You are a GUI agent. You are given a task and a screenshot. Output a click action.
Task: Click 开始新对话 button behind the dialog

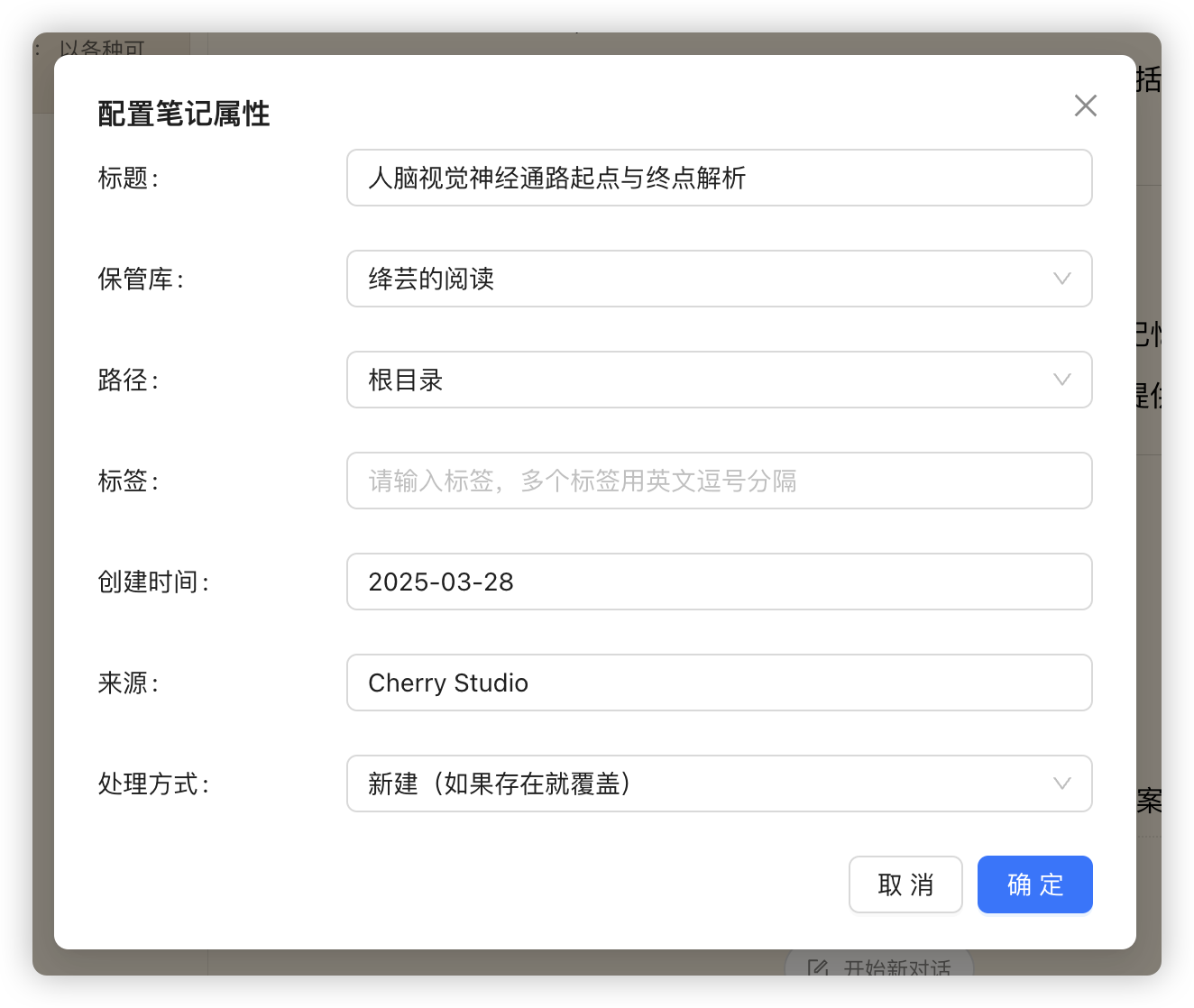(895, 966)
